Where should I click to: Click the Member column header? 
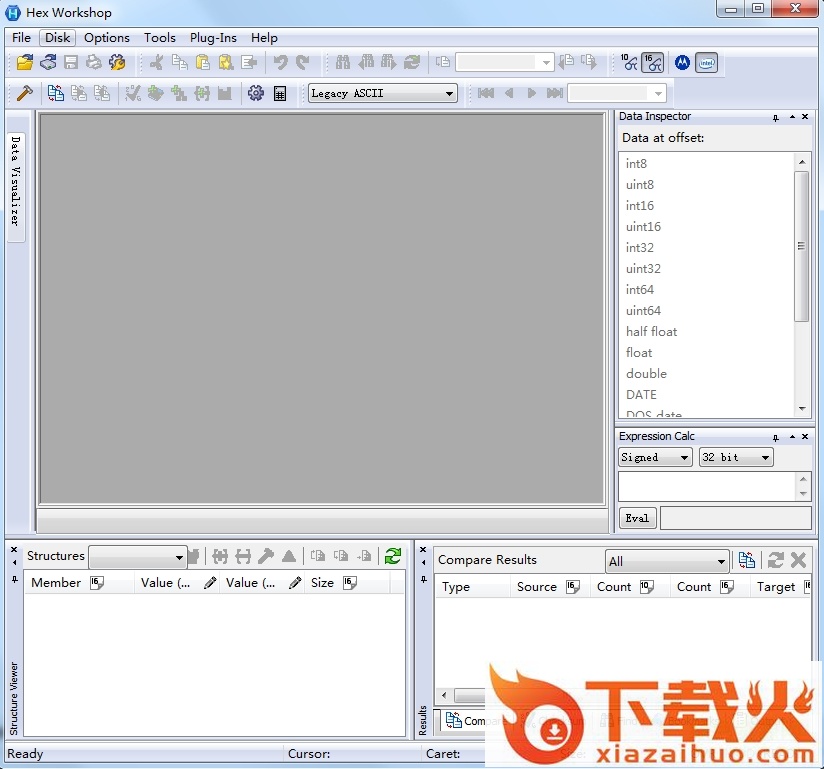(x=80, y=583)
